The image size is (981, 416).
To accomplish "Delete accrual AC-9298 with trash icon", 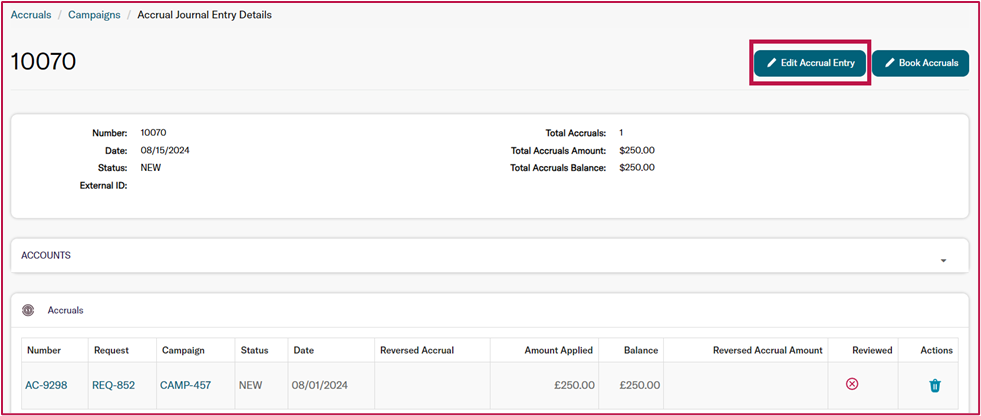I will pyautogui.click(x=935, y=385).
